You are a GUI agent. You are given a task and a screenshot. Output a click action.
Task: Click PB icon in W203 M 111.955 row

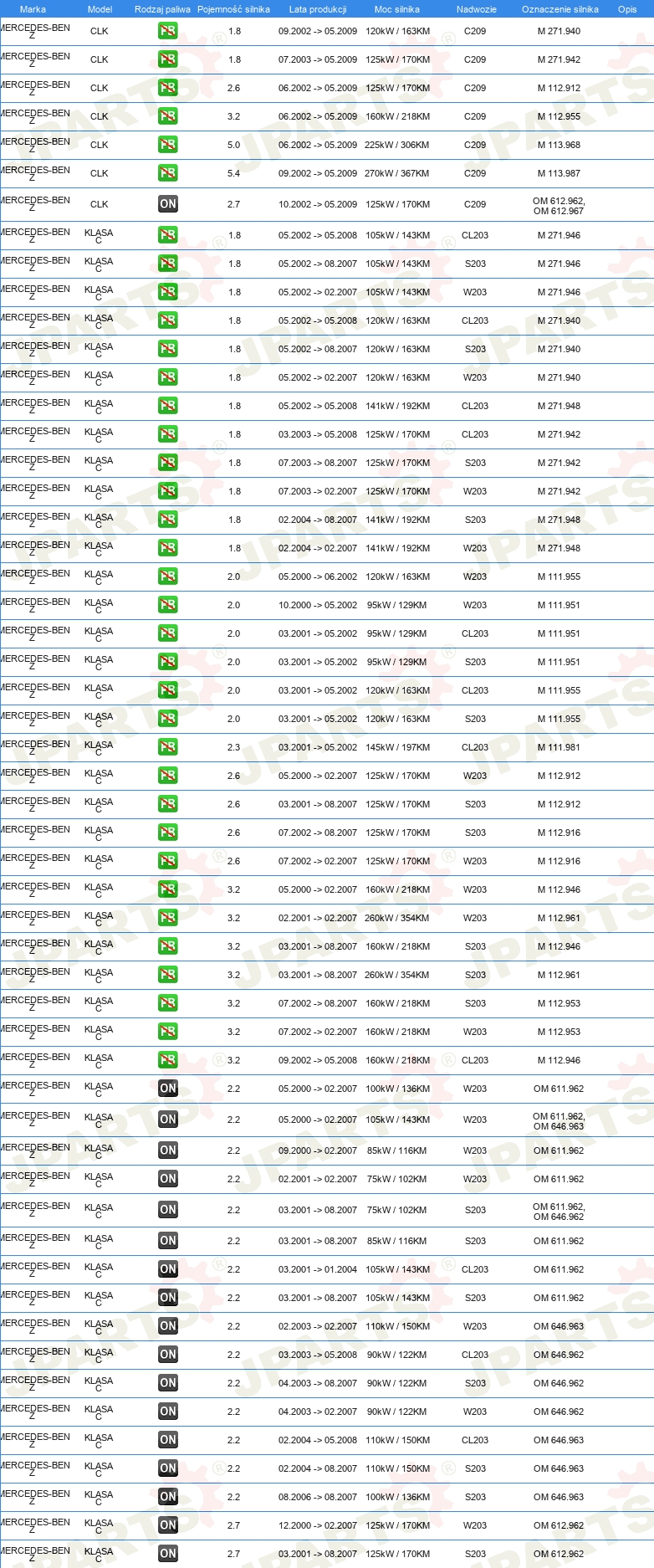[167, 576]
